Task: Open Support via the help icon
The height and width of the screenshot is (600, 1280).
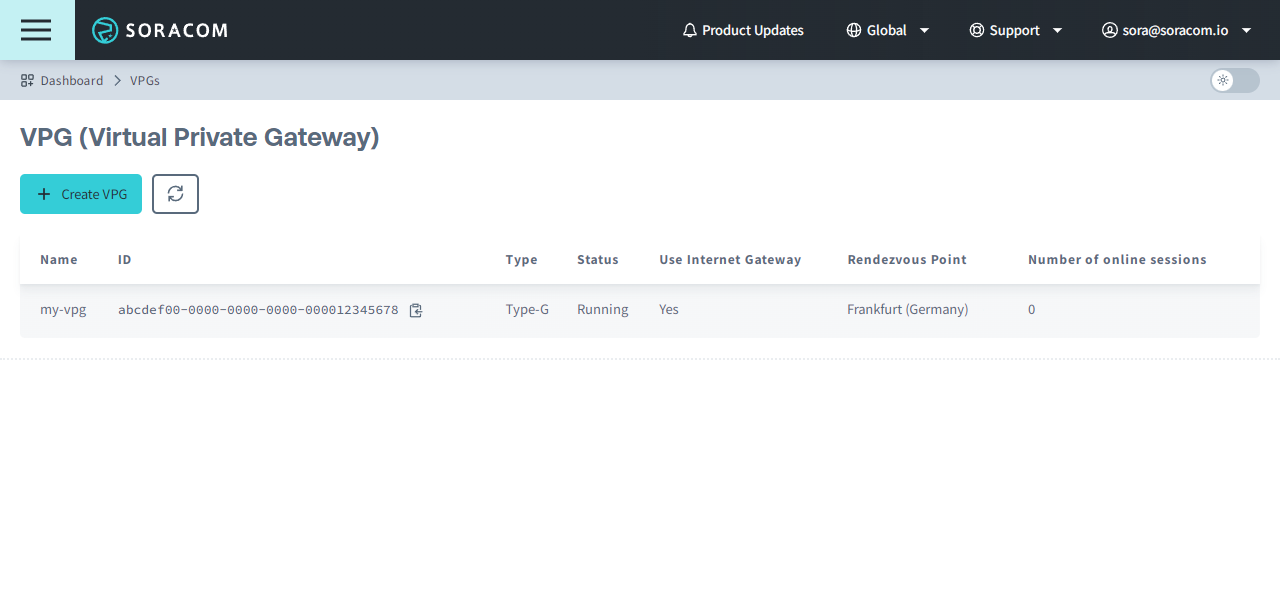Action: coord(976,30)
